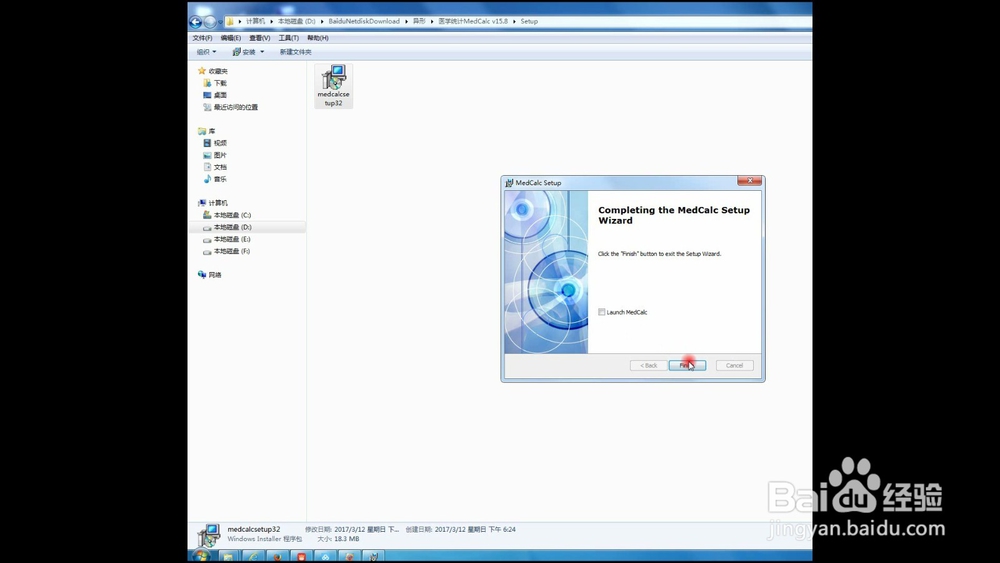Open the 查看(V) menu
The width and height of the screenshot is (1000, 563).
(x=260, y=38)
